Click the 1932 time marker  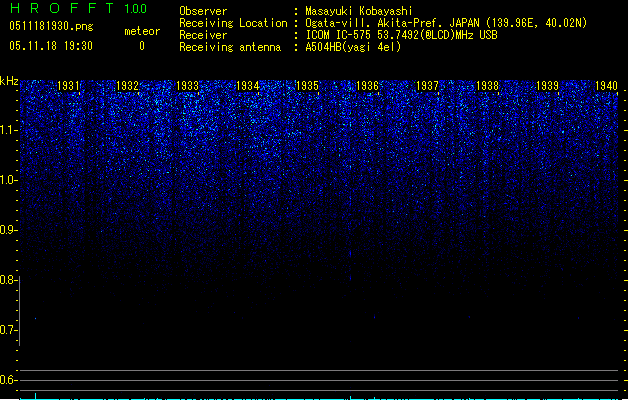(x=128, y=86)
